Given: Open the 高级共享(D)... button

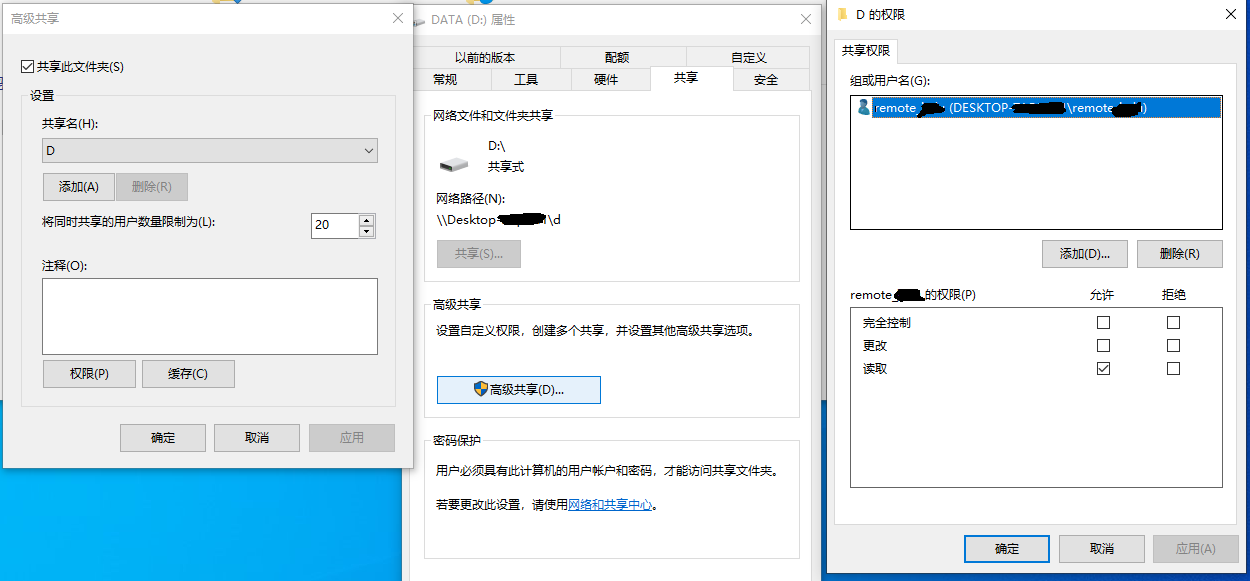Looking at the screenshot, I should (519, 390).
